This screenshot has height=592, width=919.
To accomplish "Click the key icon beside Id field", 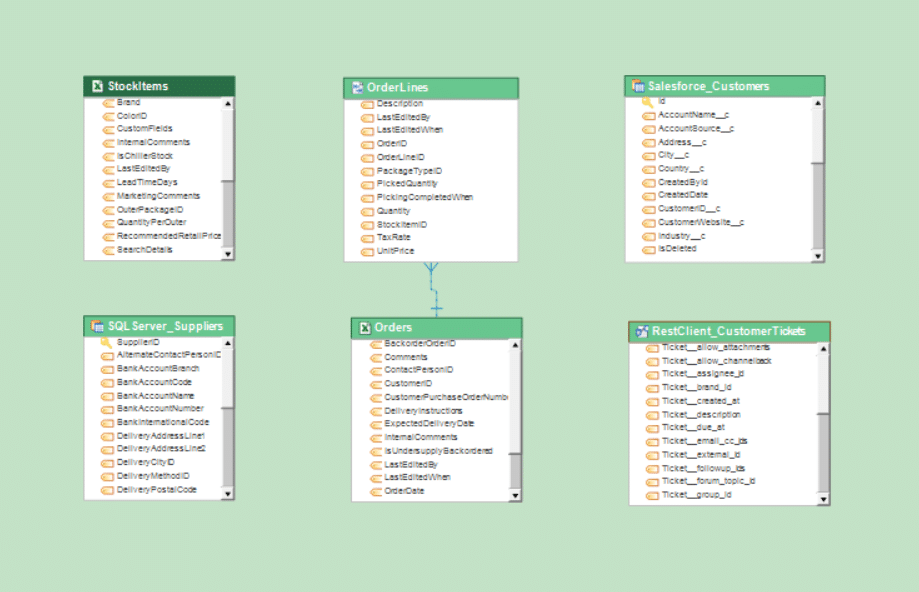I will click(647, 102).
